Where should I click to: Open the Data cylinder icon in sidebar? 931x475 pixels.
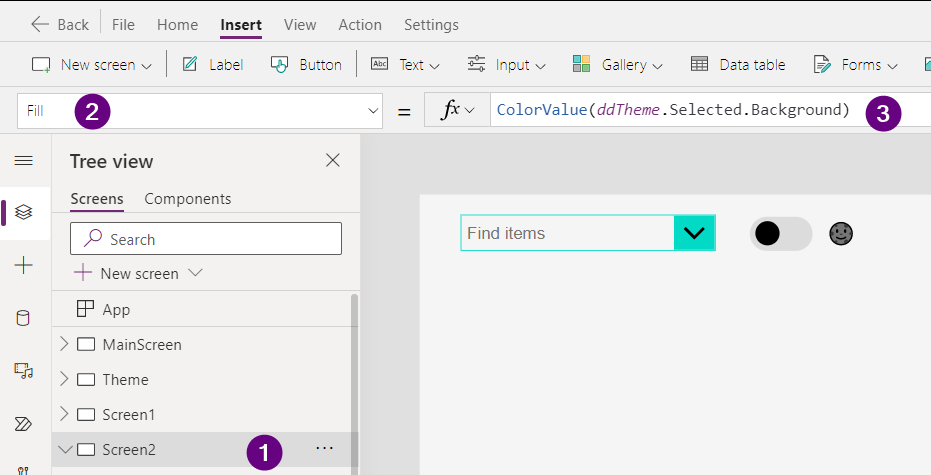pyautogui.click(x=24, y=318)
